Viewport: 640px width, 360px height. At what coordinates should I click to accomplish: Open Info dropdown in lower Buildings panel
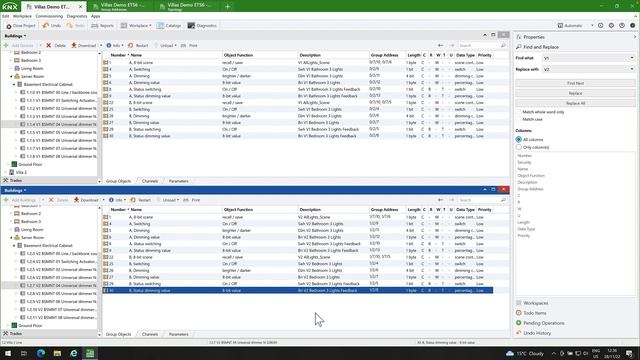[117, 200]
